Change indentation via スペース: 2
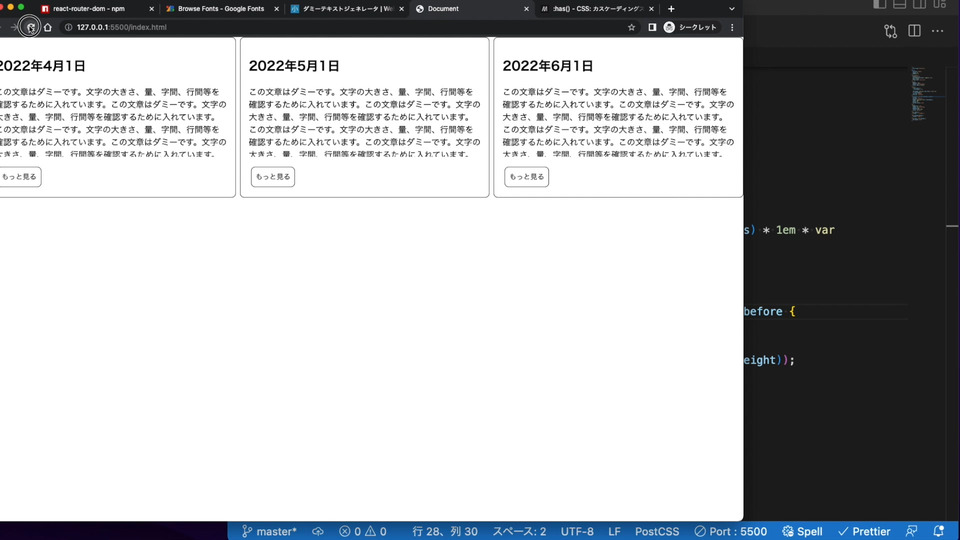 pyautogui.click(x=519, y=531)
